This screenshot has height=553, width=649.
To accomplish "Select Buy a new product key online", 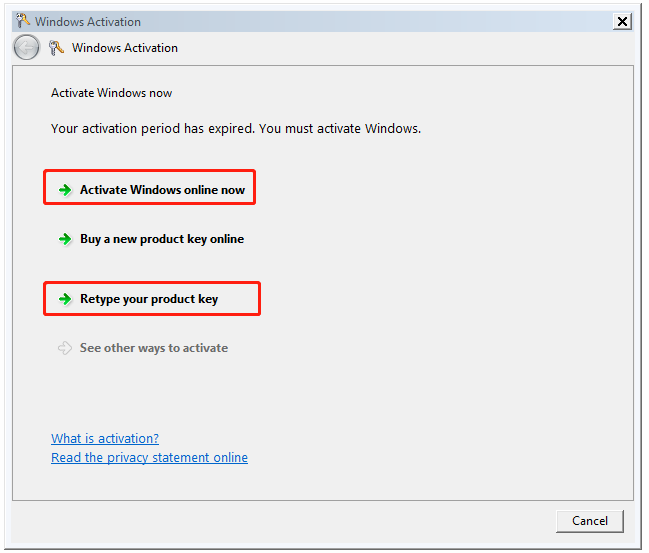I will point(162,239).
